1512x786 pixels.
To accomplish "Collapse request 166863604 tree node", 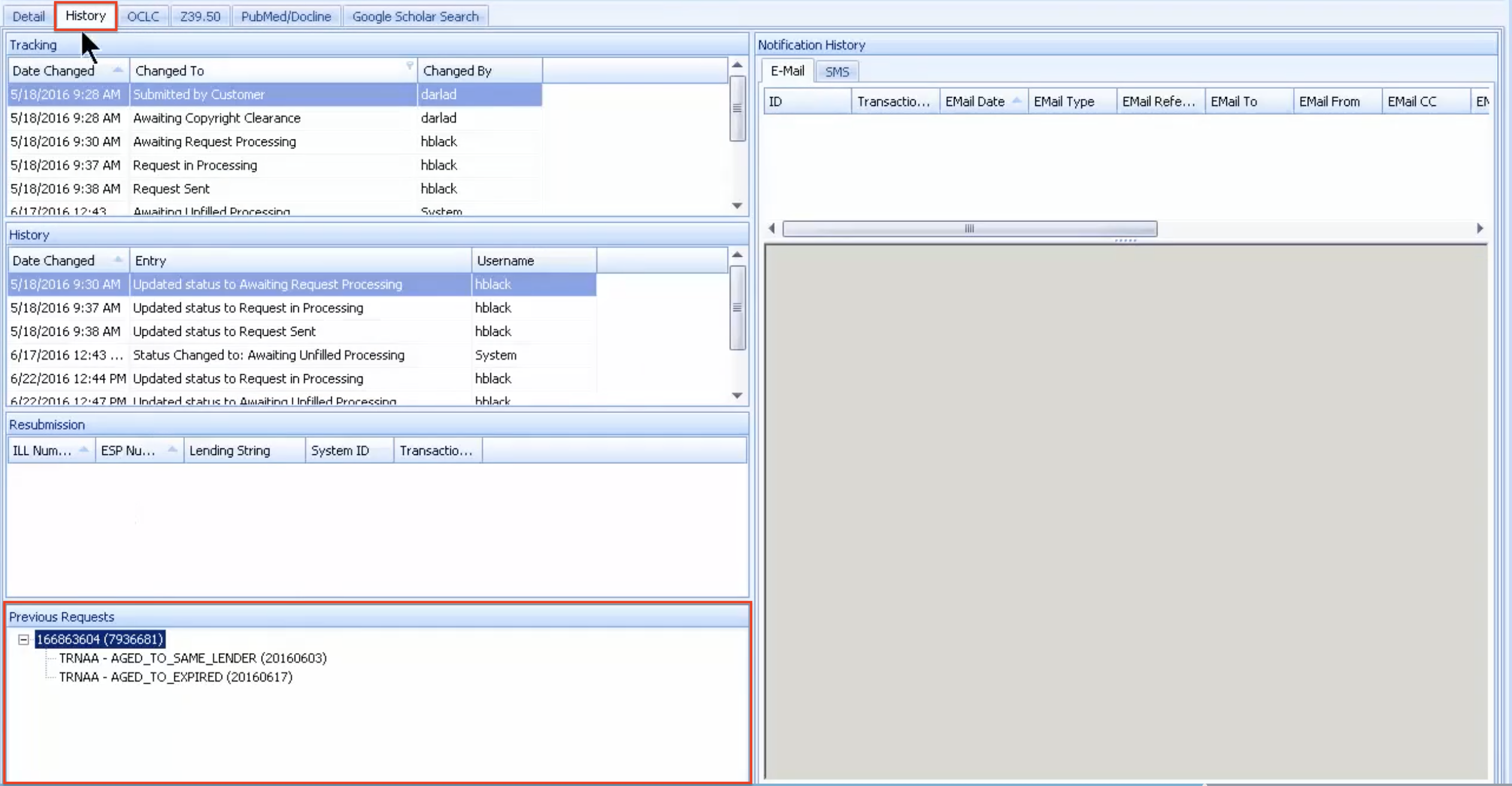I will pos(23,639).
